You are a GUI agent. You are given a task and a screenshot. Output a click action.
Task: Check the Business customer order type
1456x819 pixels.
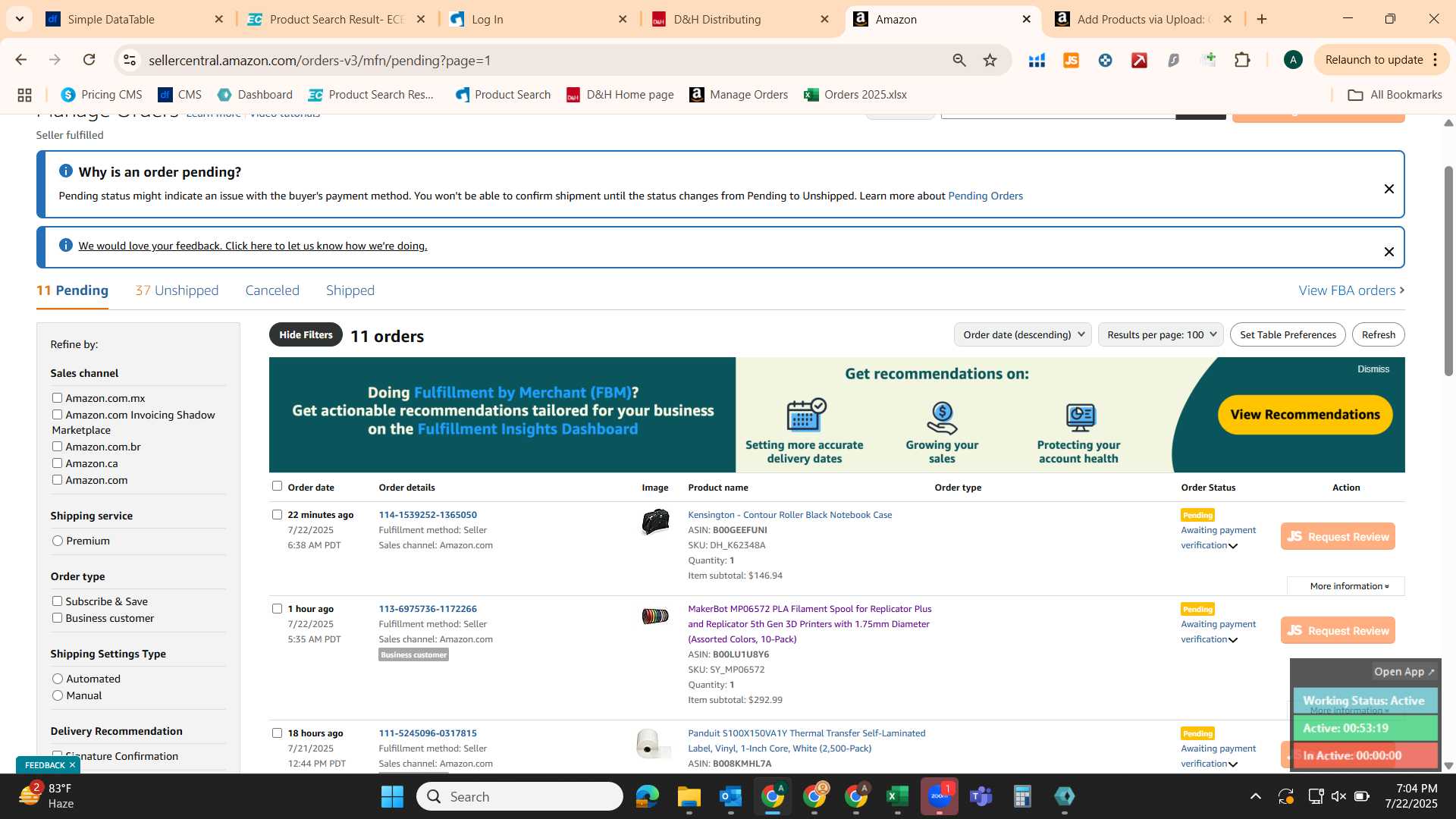point(57,617)
